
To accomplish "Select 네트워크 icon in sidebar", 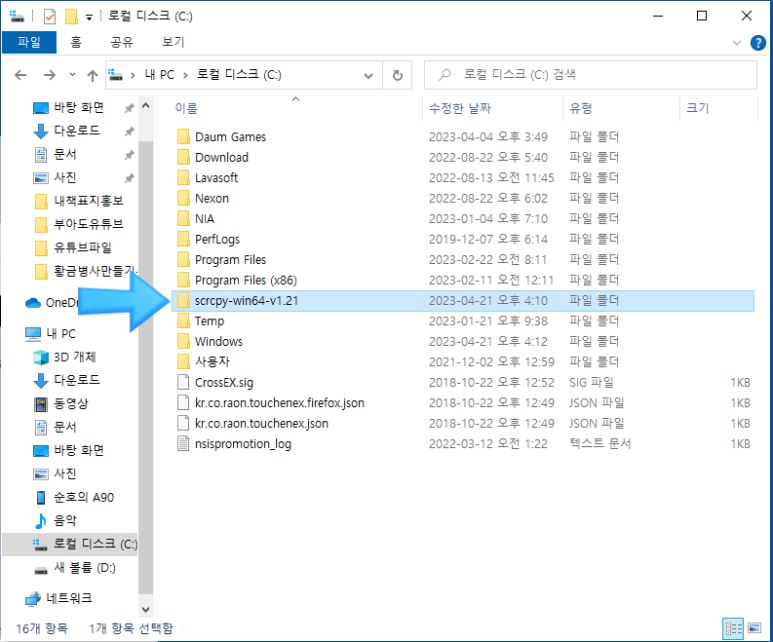I will (x=33, y=599).
